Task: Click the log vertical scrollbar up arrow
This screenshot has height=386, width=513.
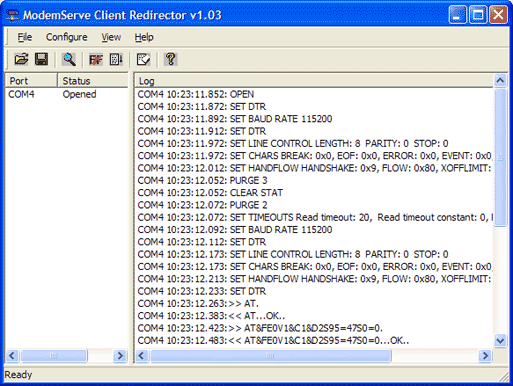Action: click(x=500, y=80)
